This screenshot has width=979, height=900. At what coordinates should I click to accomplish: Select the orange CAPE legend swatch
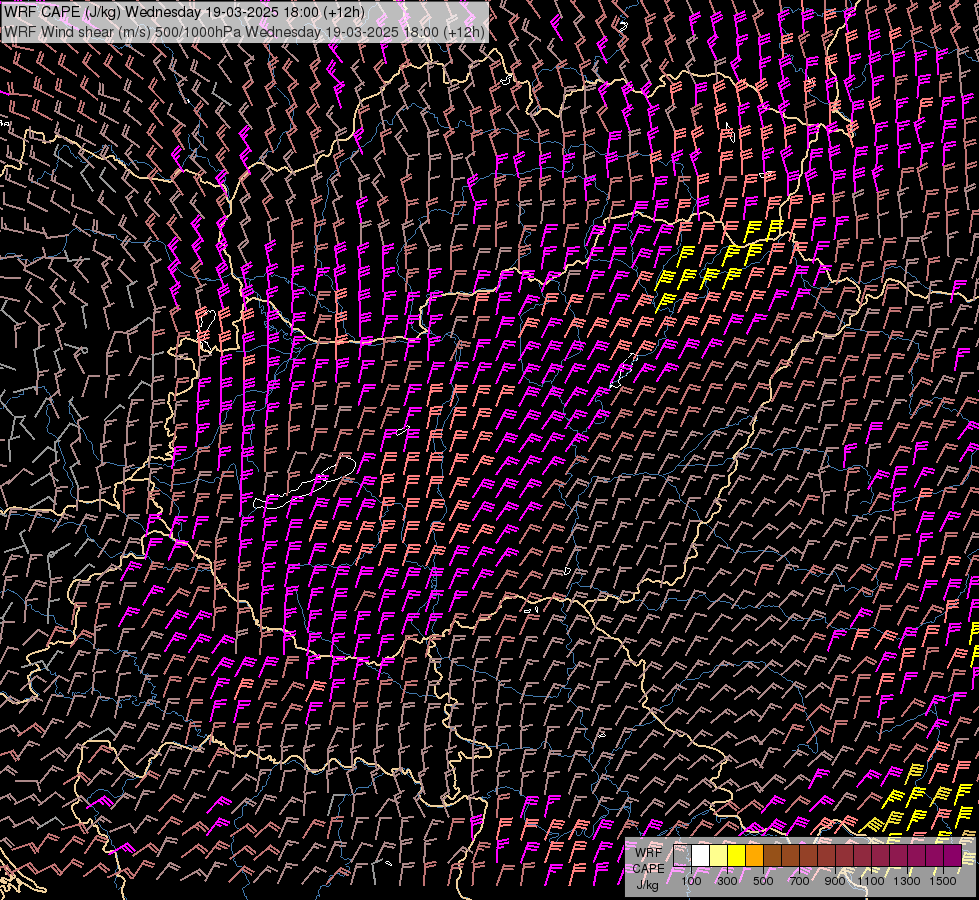coord(754,856)
